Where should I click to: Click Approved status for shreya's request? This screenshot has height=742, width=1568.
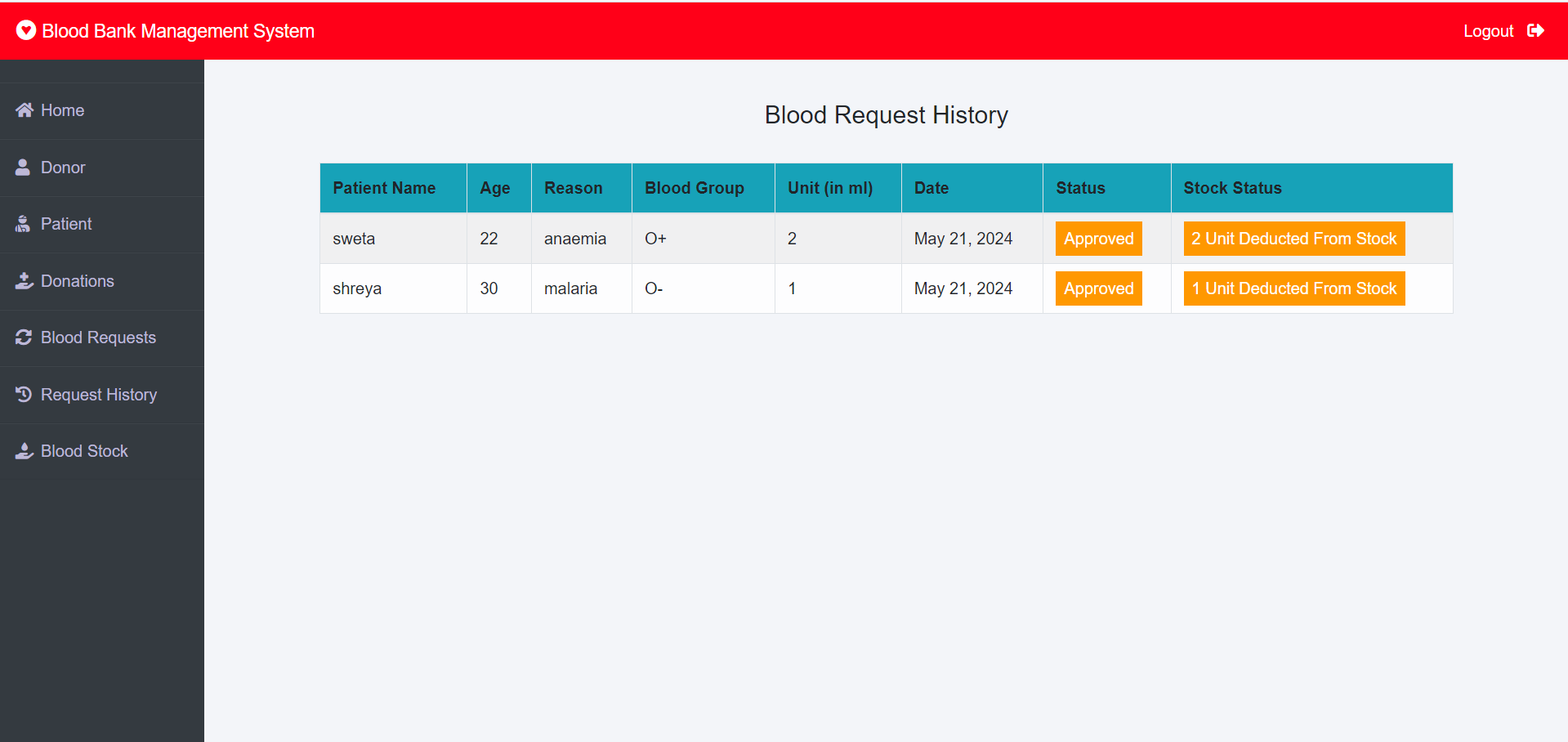(x=1097, y=288)
